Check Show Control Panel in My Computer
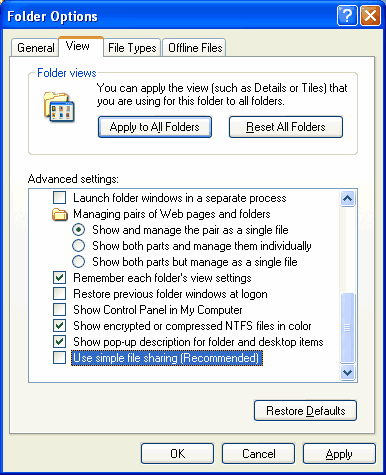Viewport: 386px width, 475px height. (x=60, y=310)
